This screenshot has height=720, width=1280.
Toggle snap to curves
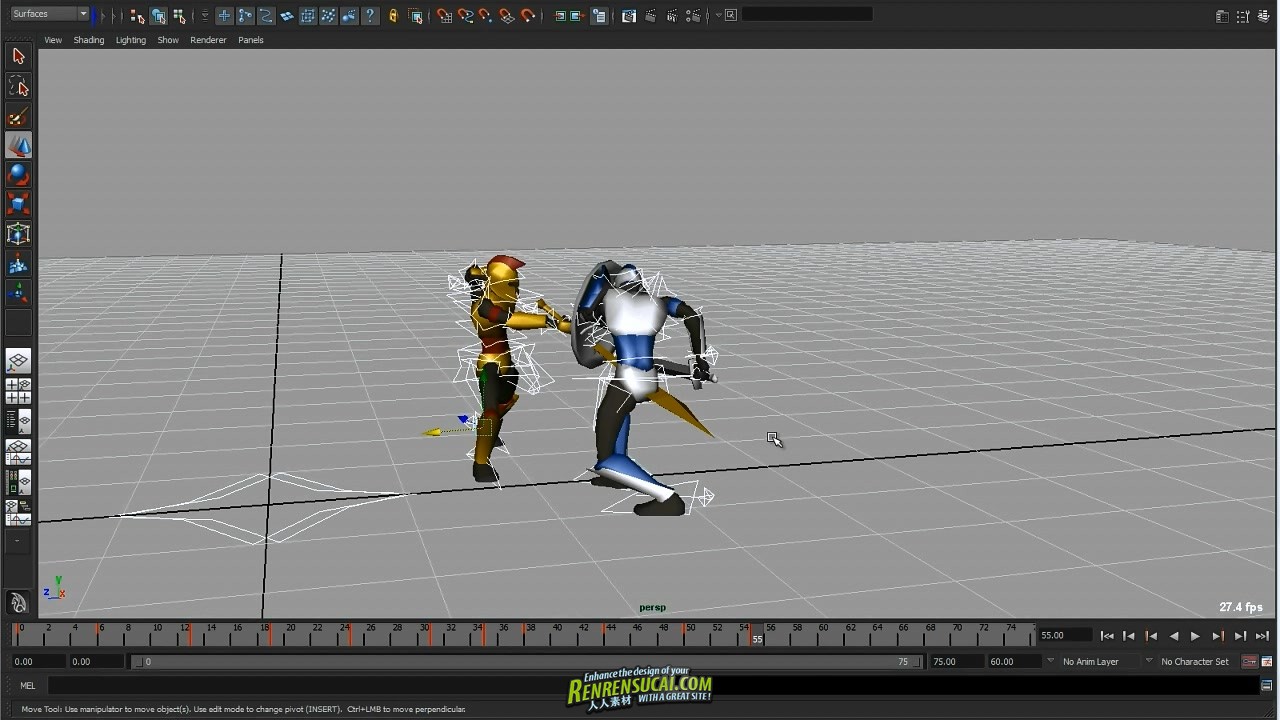[x=465, y=16]
